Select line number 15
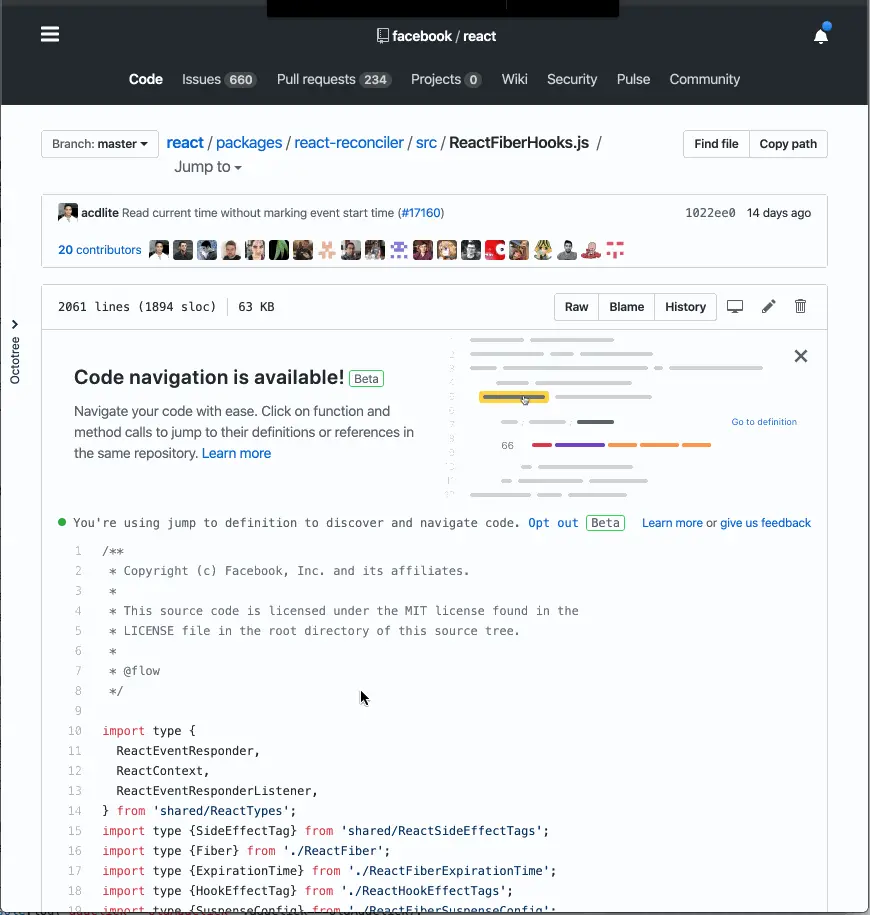Image resolution: width=870 pixels, height=915 pixels. (x=75, y=830)
